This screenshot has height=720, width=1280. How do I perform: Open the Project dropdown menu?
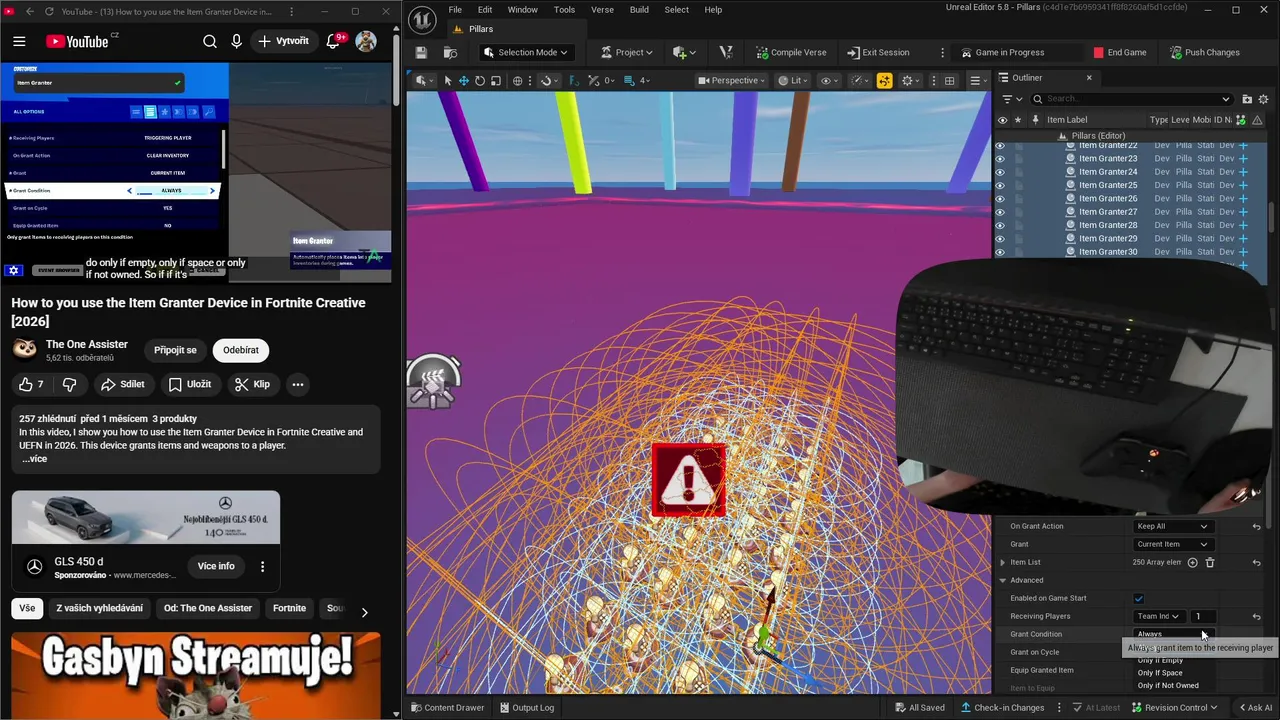627,52
